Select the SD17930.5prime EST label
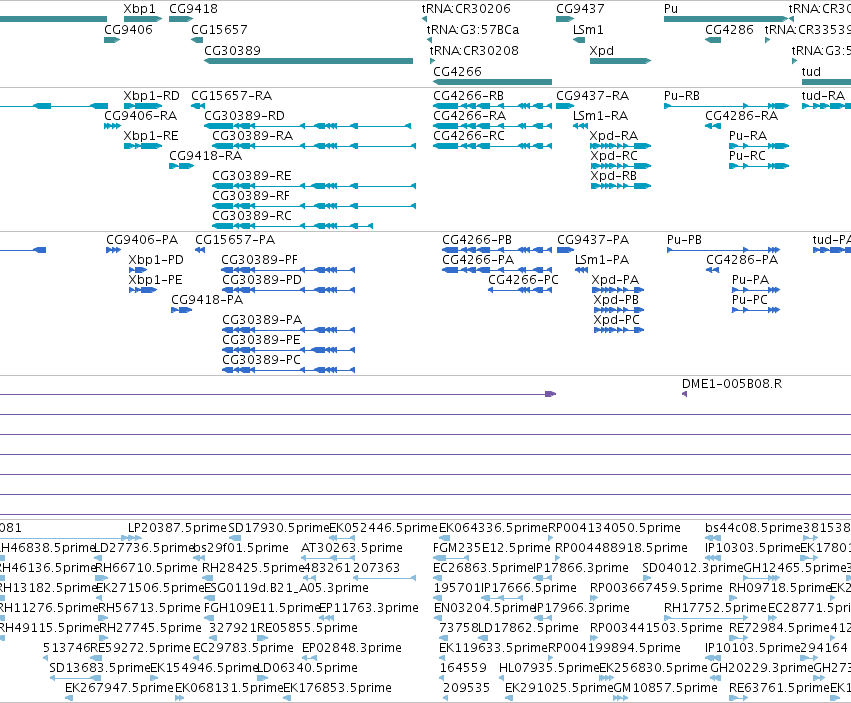 tap(279, 528)
